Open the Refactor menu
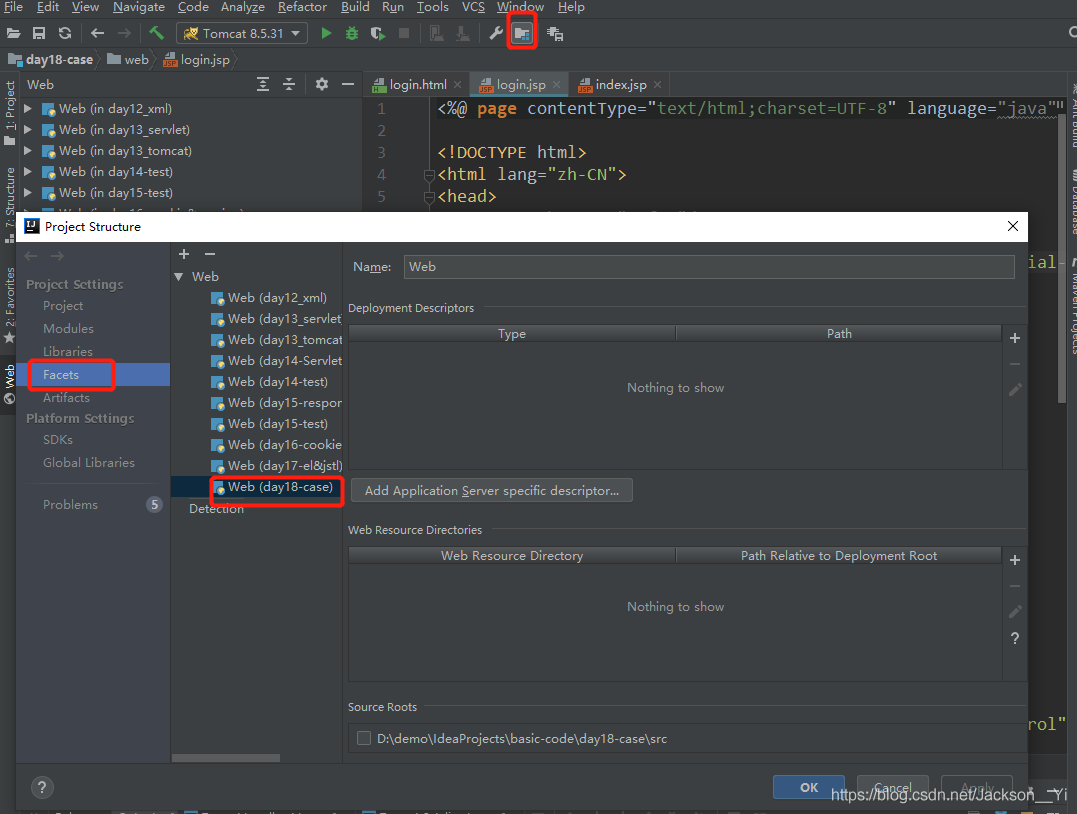 [302, 7]
